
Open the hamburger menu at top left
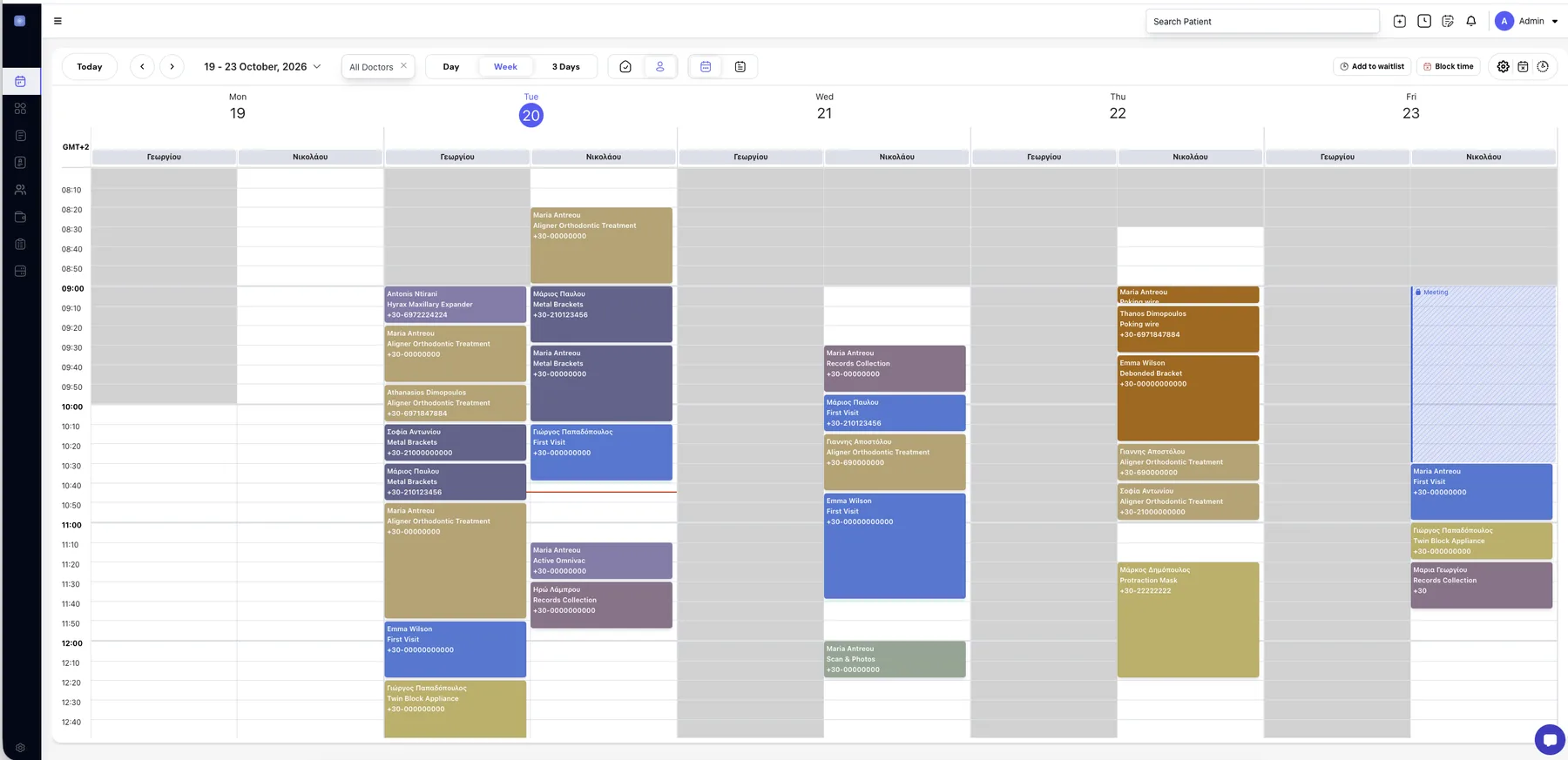pos(57,21)
